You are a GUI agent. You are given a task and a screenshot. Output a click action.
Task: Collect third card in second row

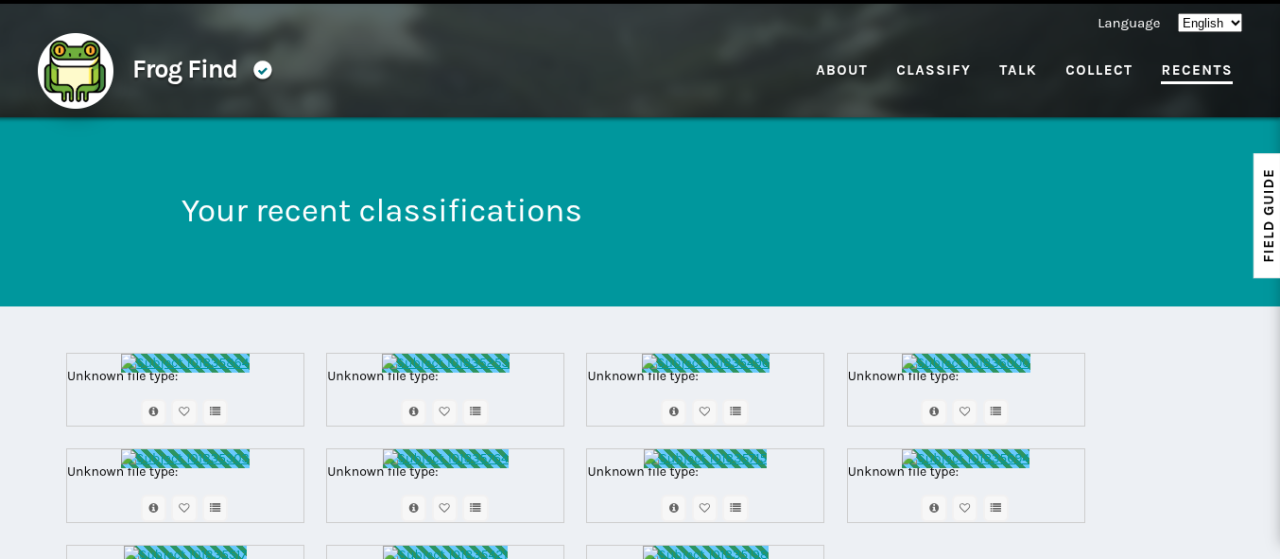coord(735,507)
